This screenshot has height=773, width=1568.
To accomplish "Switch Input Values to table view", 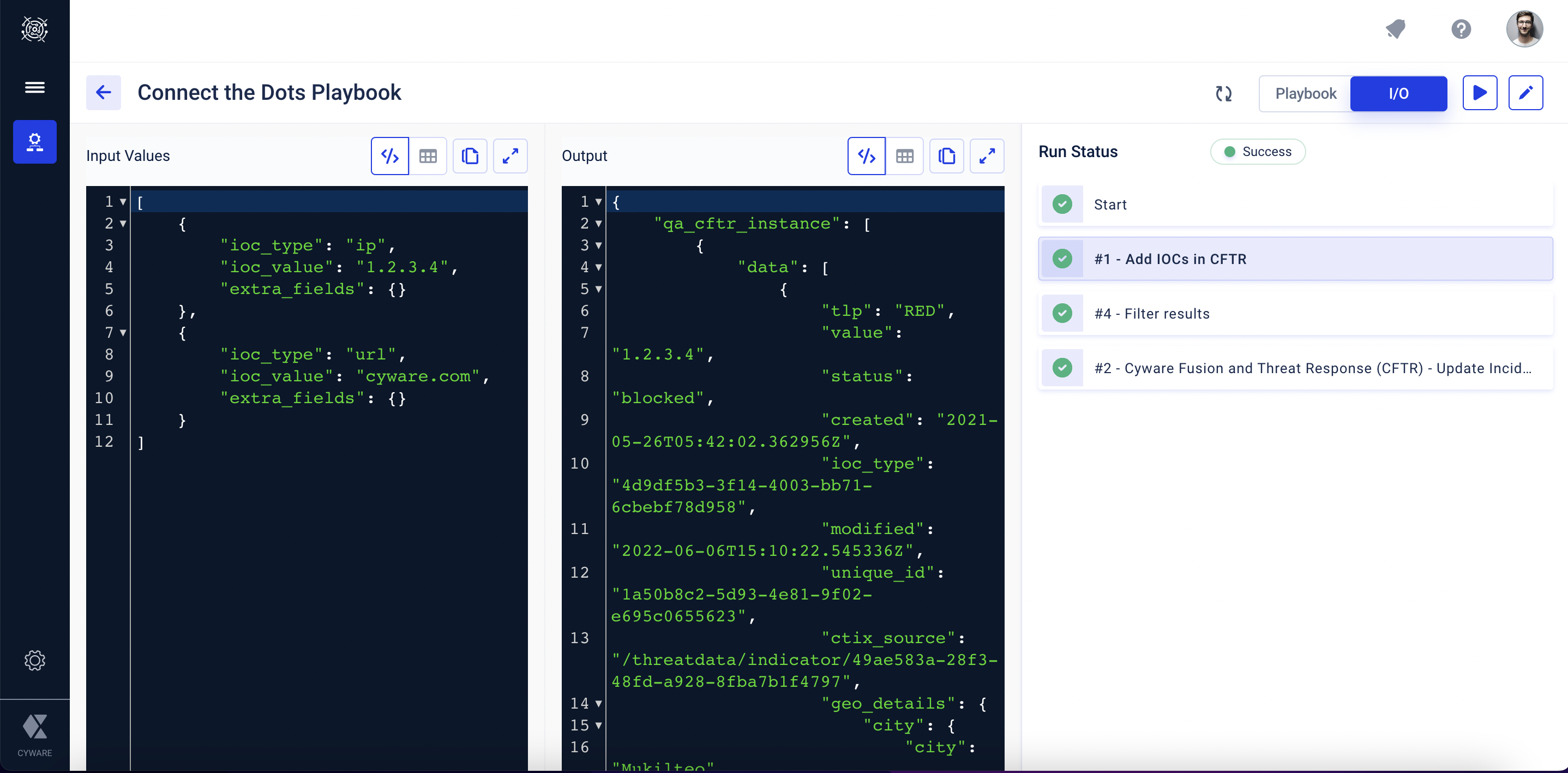I will [x=428, y=157].
